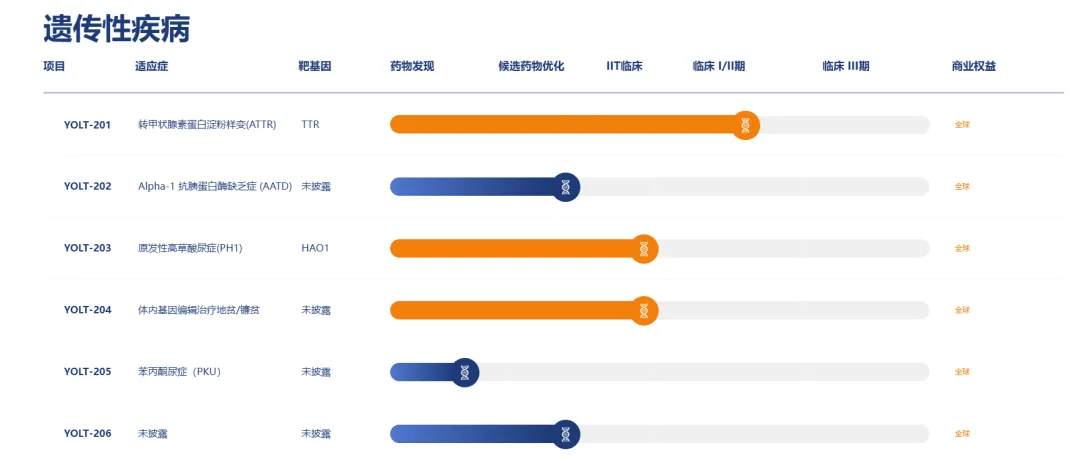The height and width of the screenshot is (462, 1080).
Task: Click the DNA icon on YOLT-206 progress bar
Action: [x=566, y=433]
